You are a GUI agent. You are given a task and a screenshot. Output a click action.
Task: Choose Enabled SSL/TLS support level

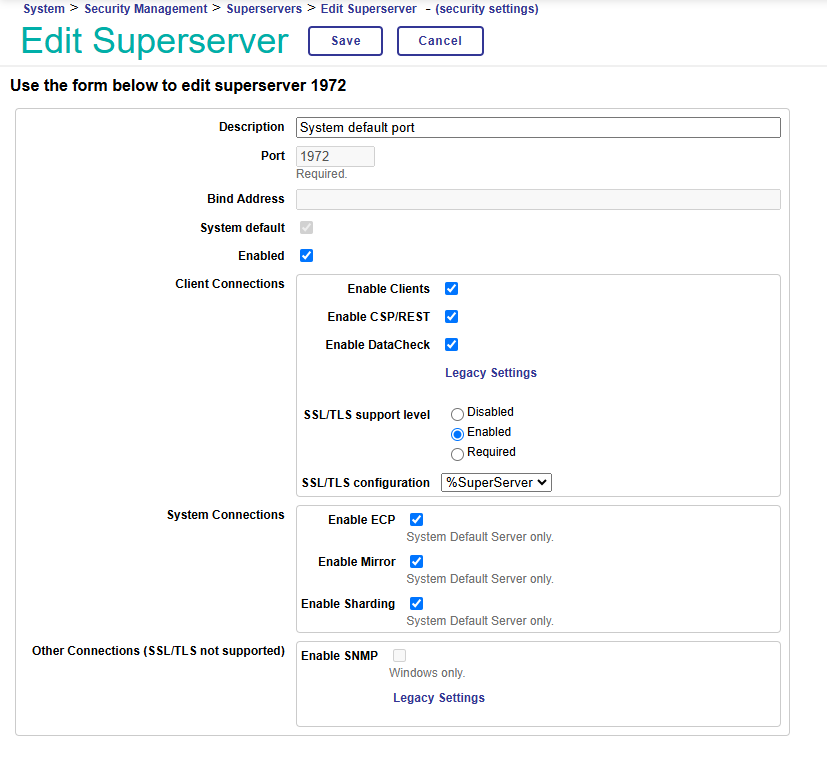(457, 434)
